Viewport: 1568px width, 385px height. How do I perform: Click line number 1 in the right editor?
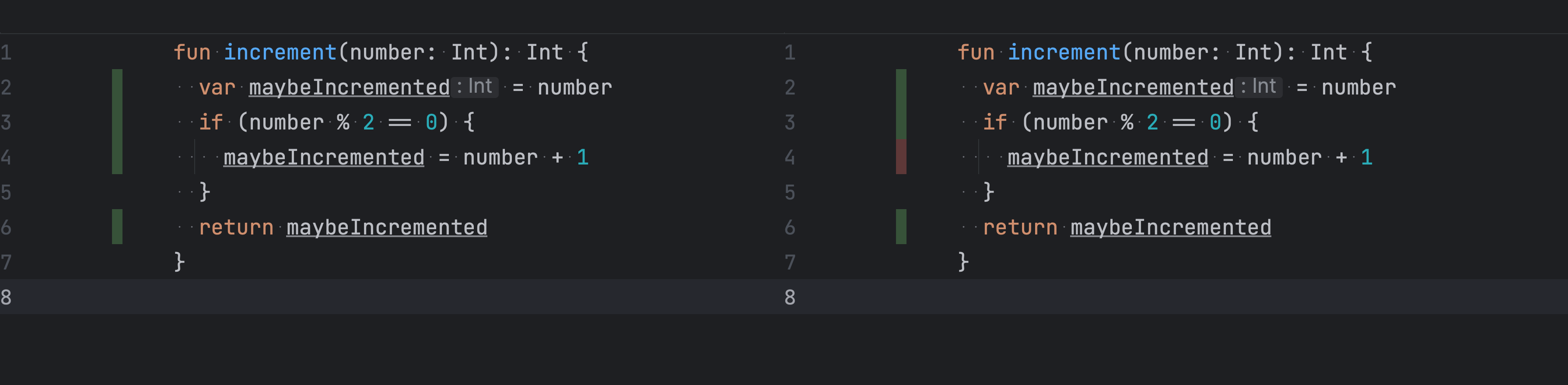tap(790, 52)
